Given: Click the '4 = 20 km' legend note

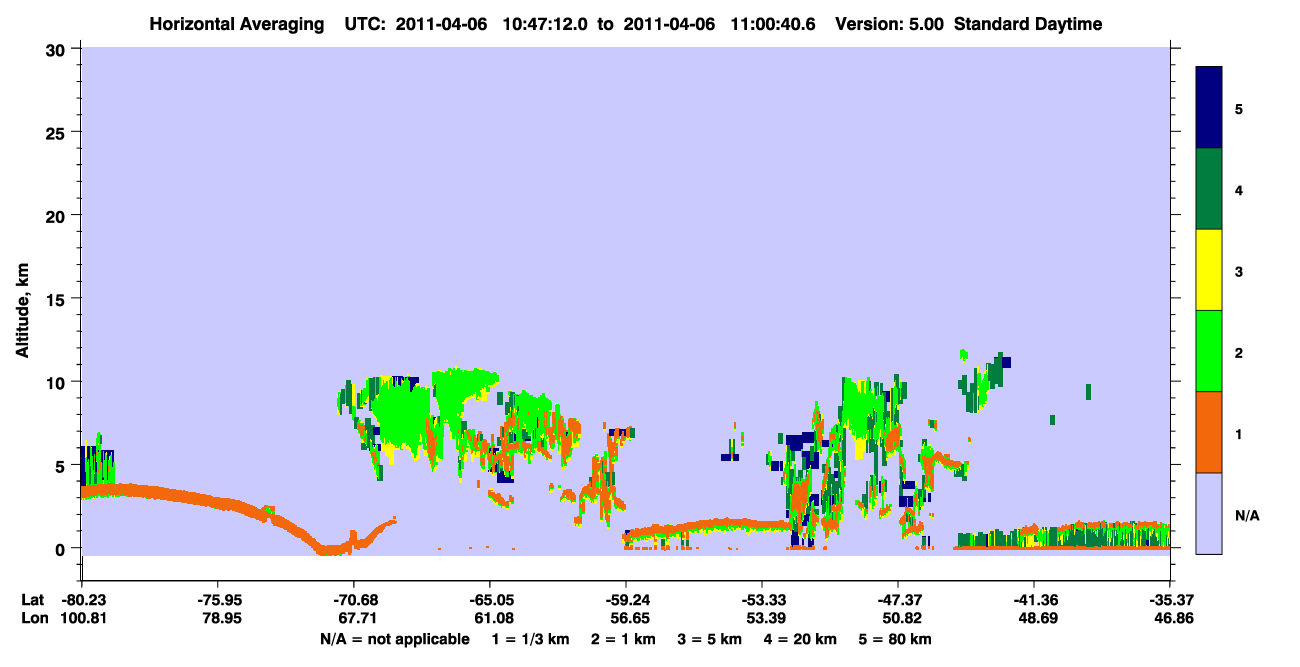Looking at the screenshot, I should 800,639.
